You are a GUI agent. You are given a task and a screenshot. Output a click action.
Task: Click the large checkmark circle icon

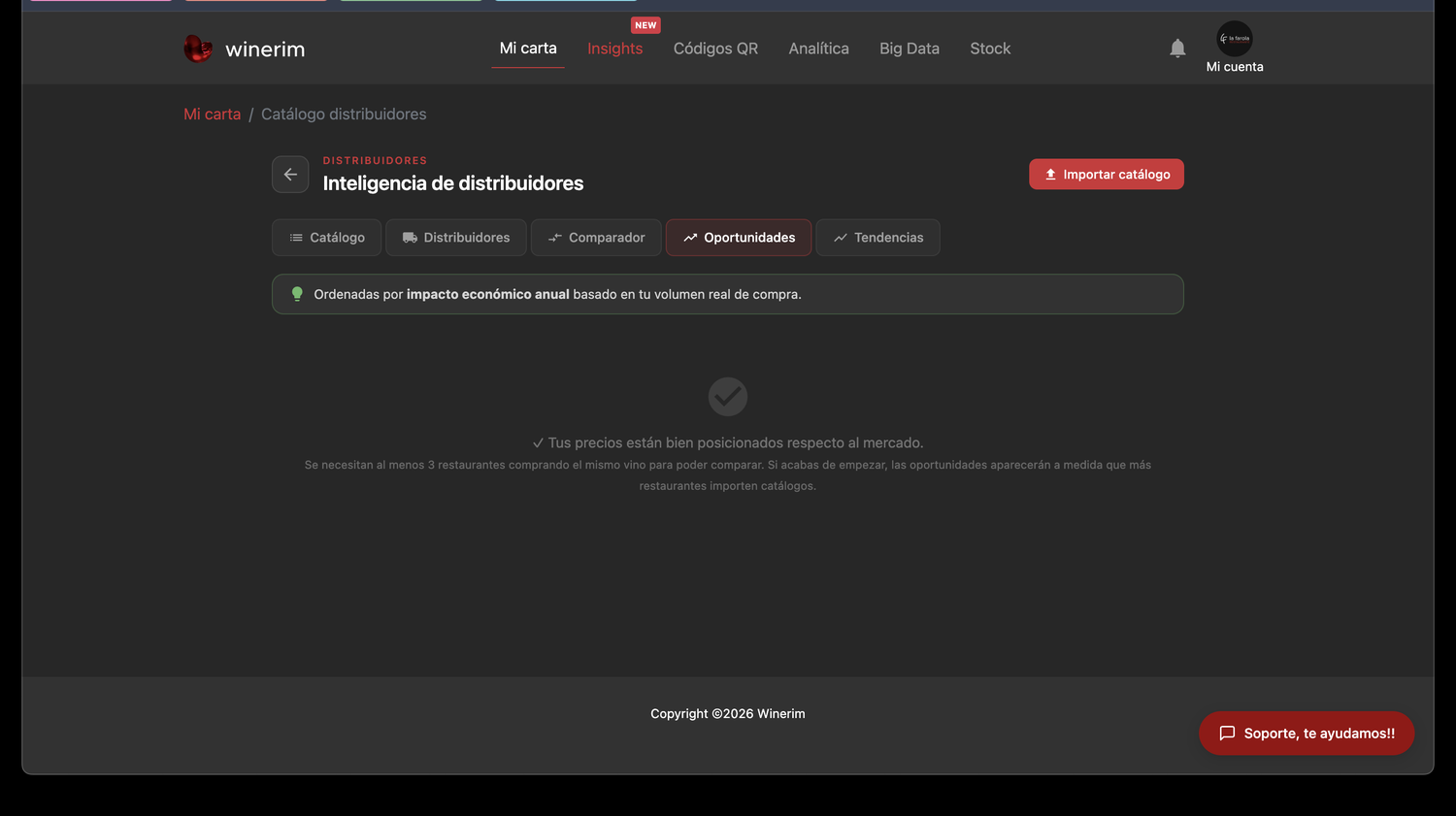[728, 397]
